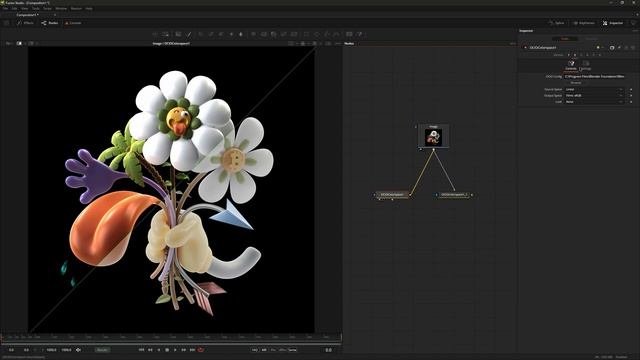Add a Rectangle mask from the toolbar
This screenshot has height=360, width=640.
point(306,34)
